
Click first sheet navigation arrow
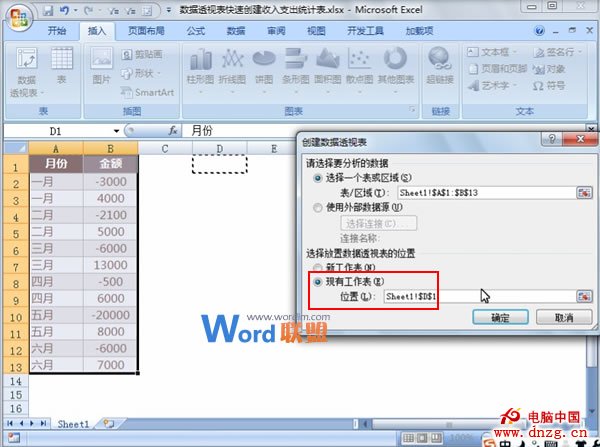point(10,423)
